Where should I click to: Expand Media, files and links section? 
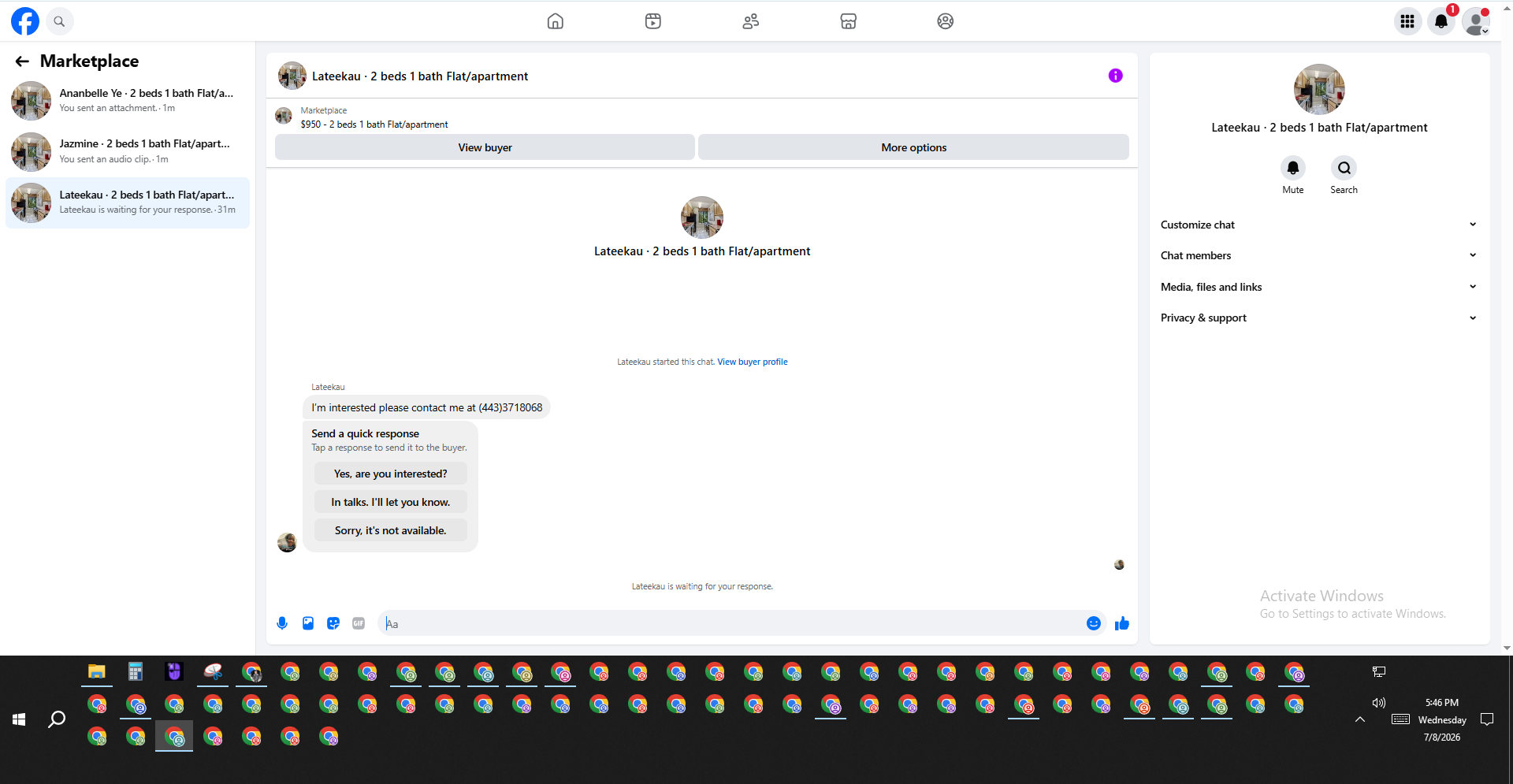[1319, 287]
